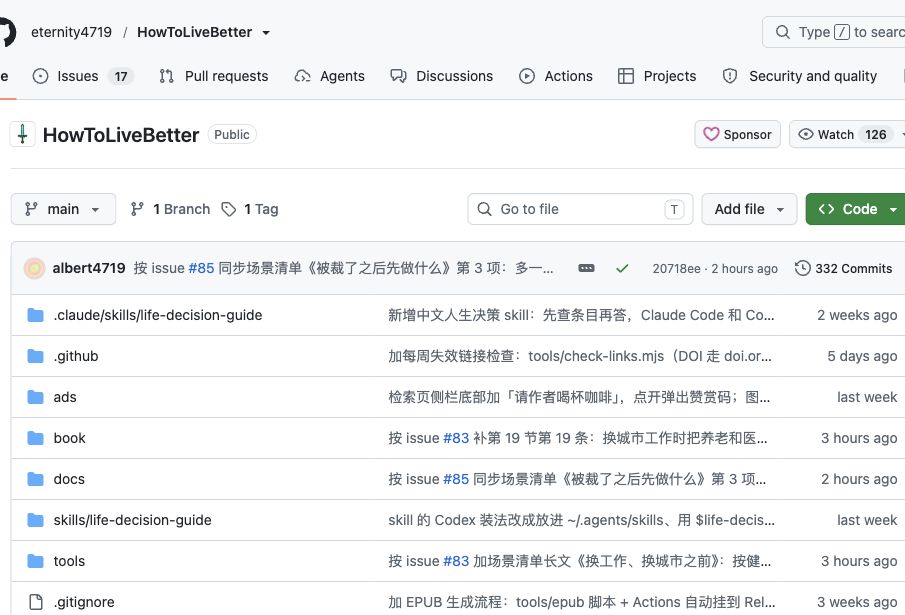Open the .github row commit message

tap(579, 356)
